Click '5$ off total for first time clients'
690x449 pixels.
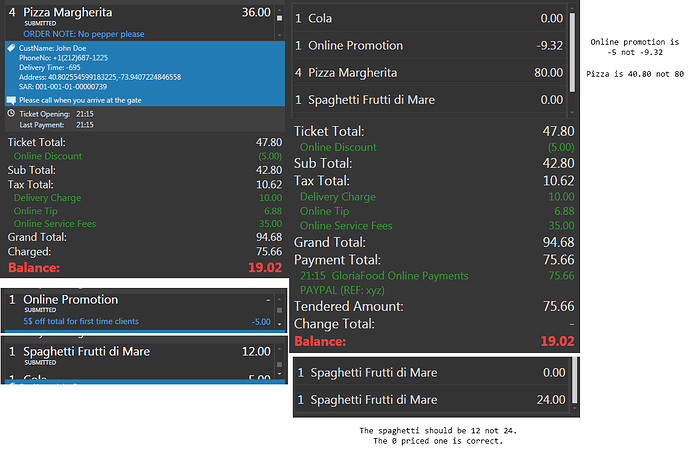(x=81, y=321)
